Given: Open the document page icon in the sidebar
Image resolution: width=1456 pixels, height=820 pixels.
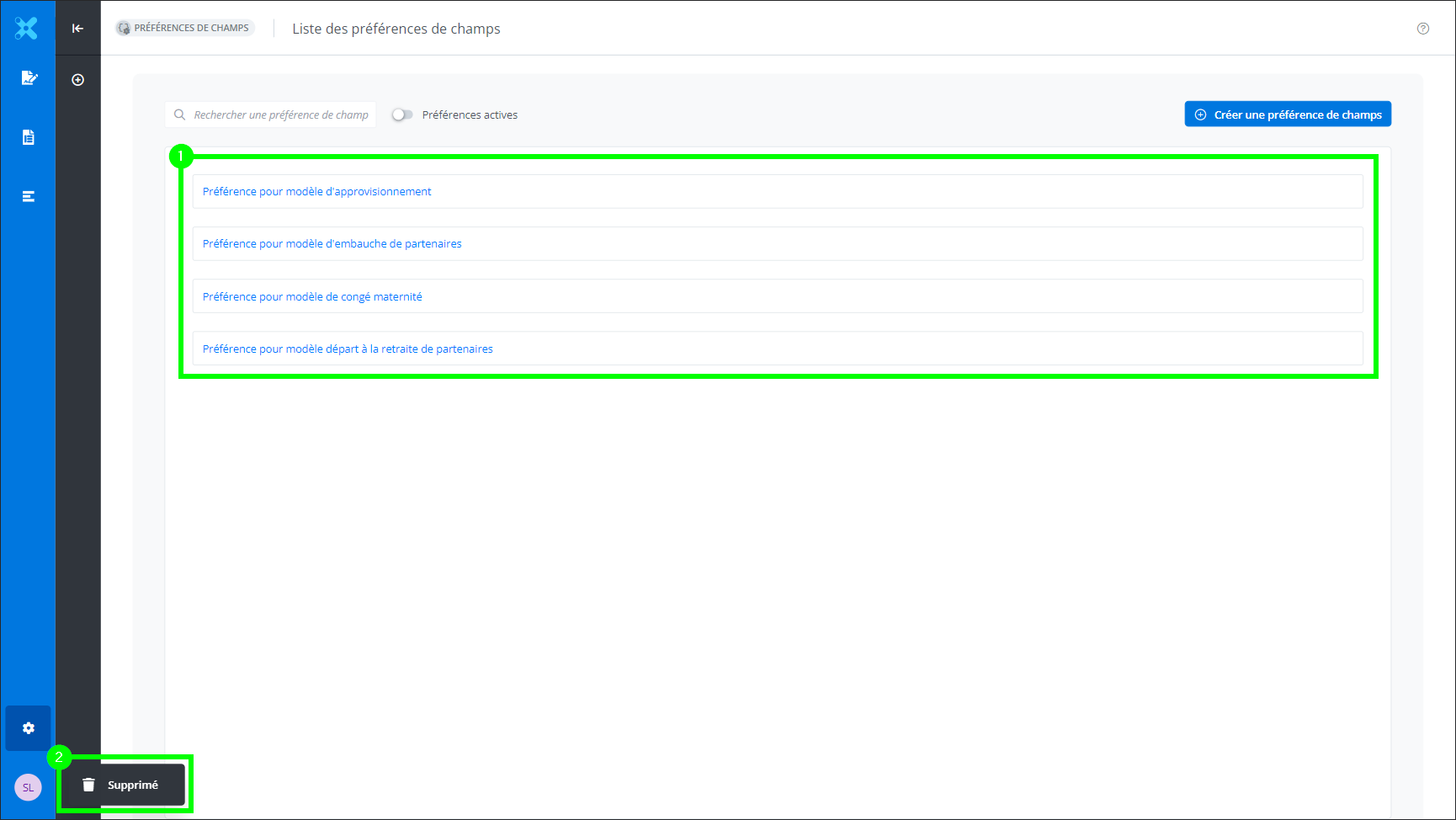Looking at the screenshot, I should tap(29, 137).
